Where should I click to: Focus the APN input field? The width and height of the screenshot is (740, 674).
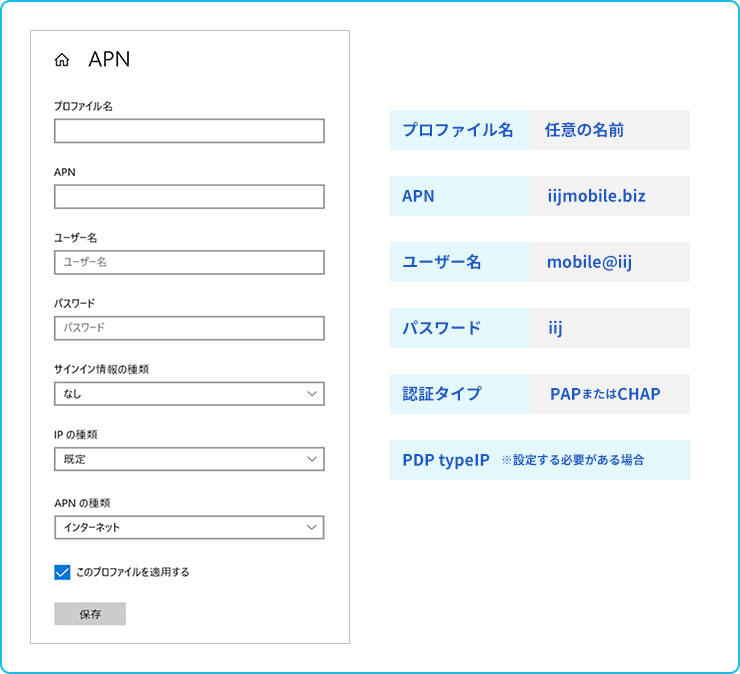189,196
